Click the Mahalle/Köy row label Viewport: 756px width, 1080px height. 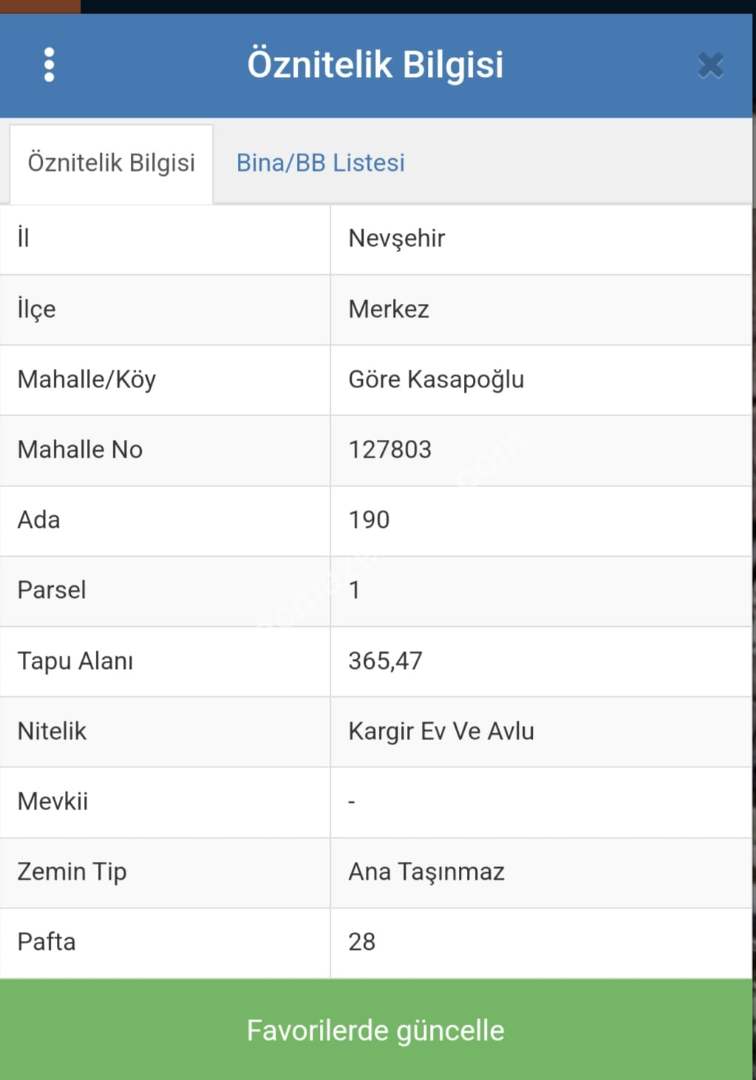tap(87, 380)
